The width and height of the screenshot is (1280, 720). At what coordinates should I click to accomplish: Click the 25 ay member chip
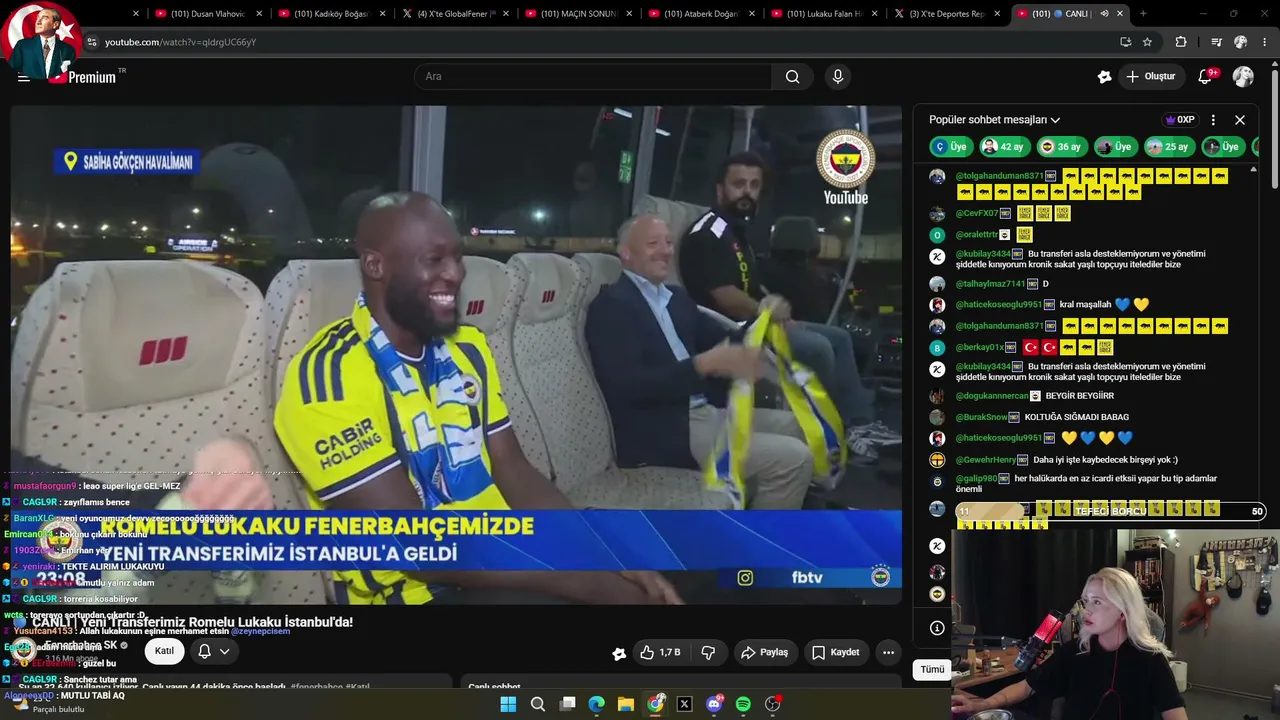[x=1168, y=147]
